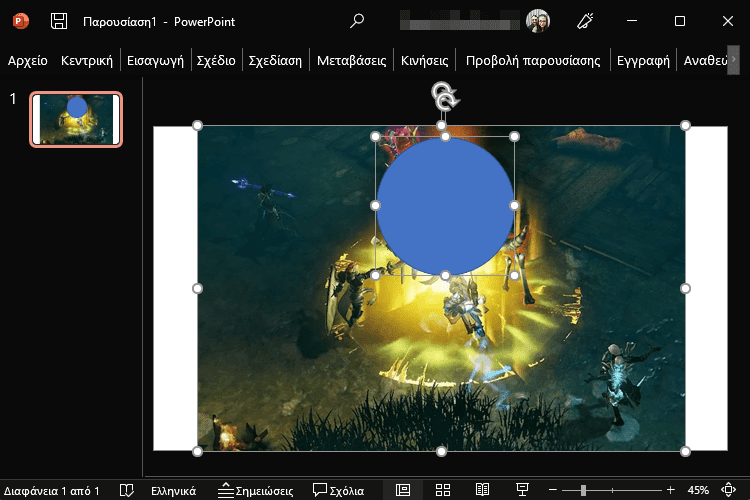
Task: Open the search magnifier in title bar
Action: pos(357,21)
